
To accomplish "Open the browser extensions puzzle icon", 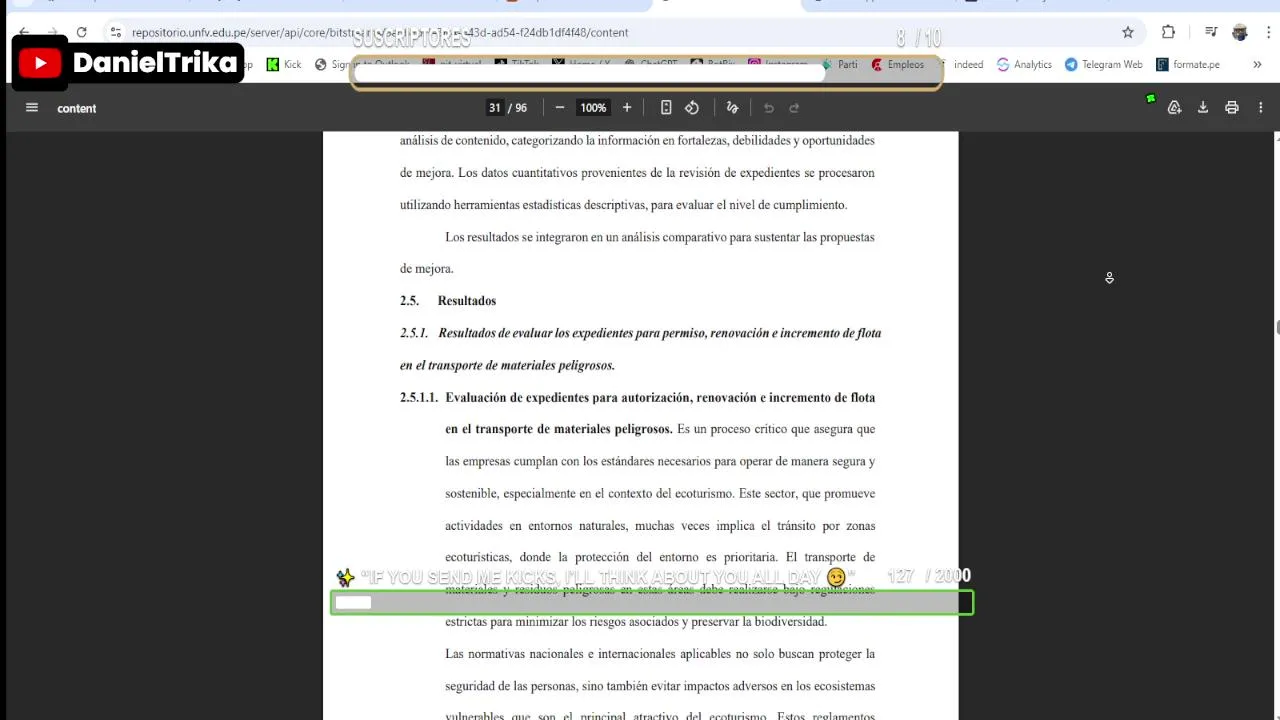I will click(x=1168, y=32).
